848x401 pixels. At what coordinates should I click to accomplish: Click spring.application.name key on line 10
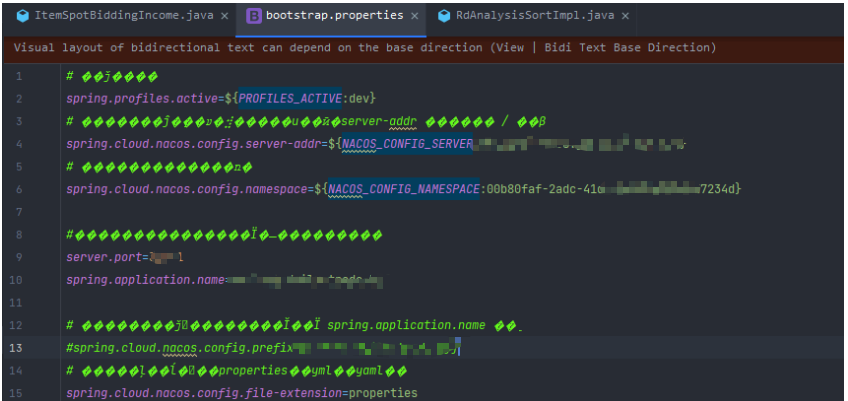point(145,280)
